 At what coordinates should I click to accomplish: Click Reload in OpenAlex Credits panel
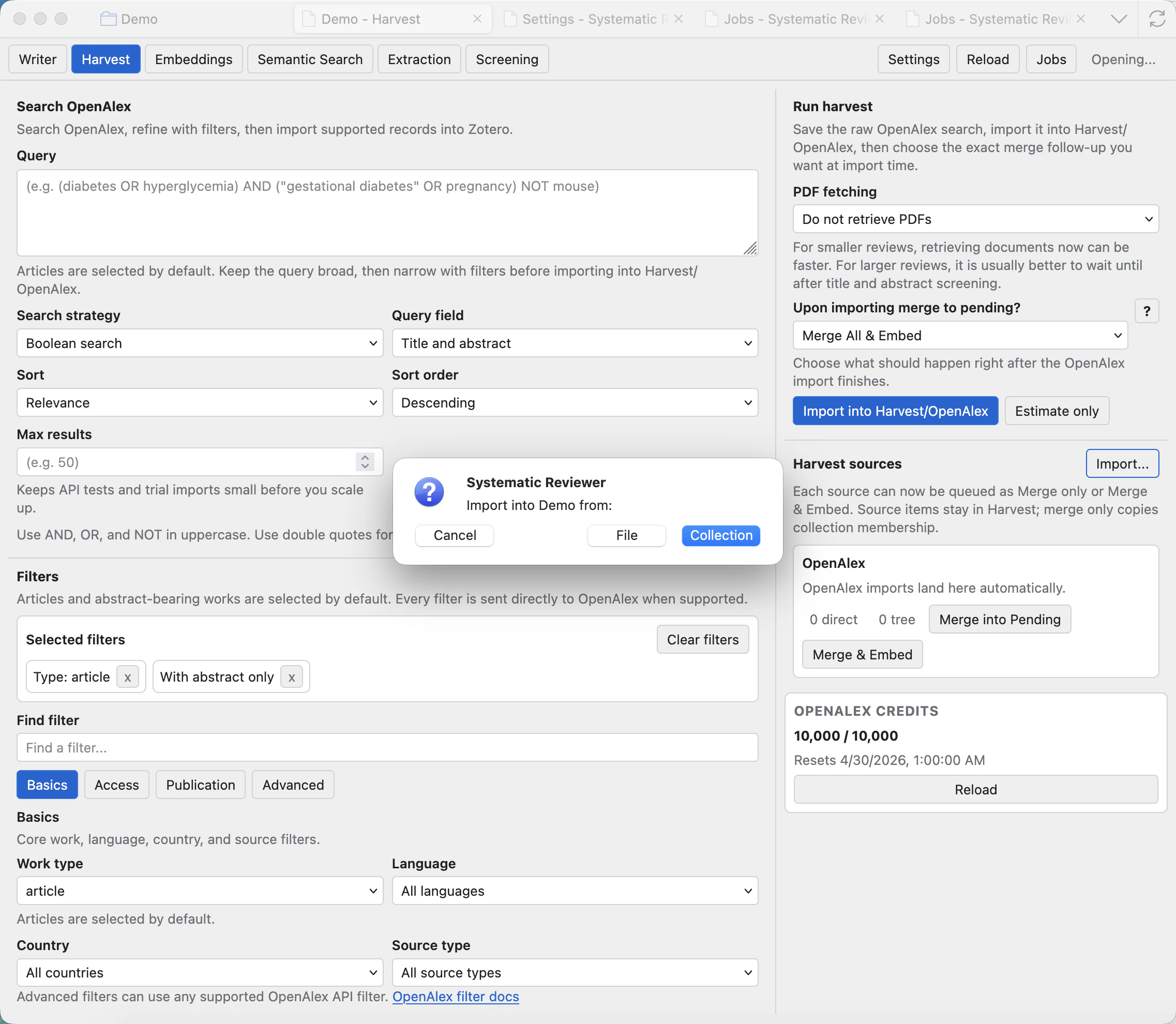pyautogui.click(x=975, y=789)
